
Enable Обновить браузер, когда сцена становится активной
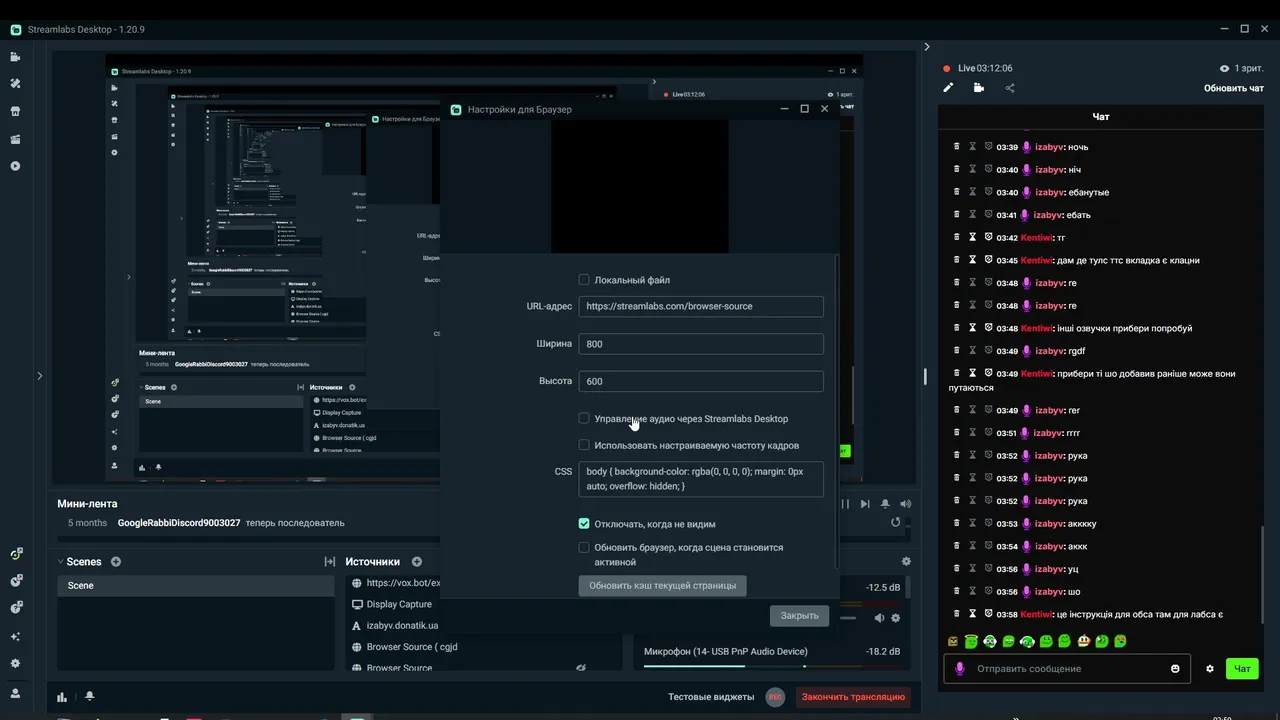click(x=584, y=547)
